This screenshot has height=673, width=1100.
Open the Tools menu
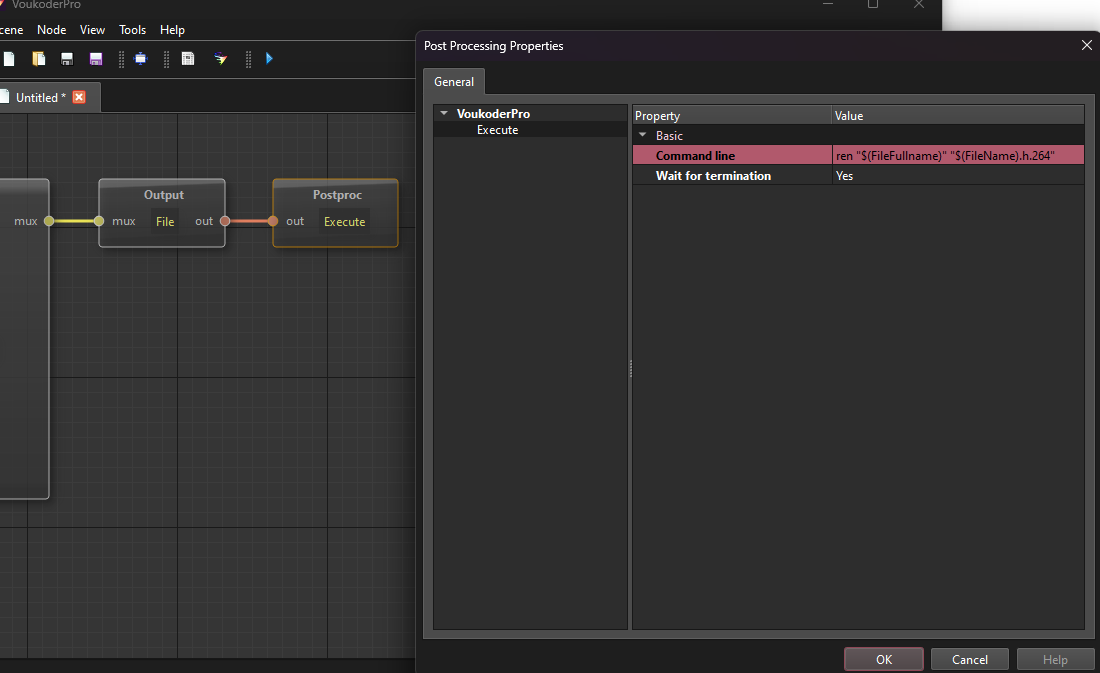(132, 30)
